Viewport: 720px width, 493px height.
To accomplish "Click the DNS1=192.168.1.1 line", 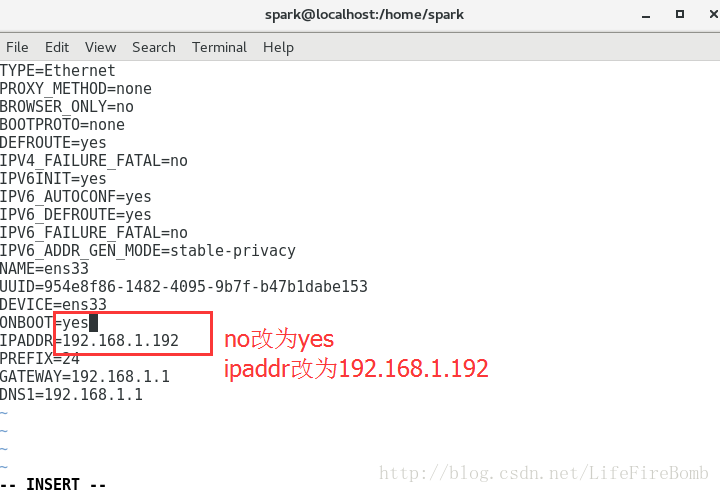I will 71,395.
